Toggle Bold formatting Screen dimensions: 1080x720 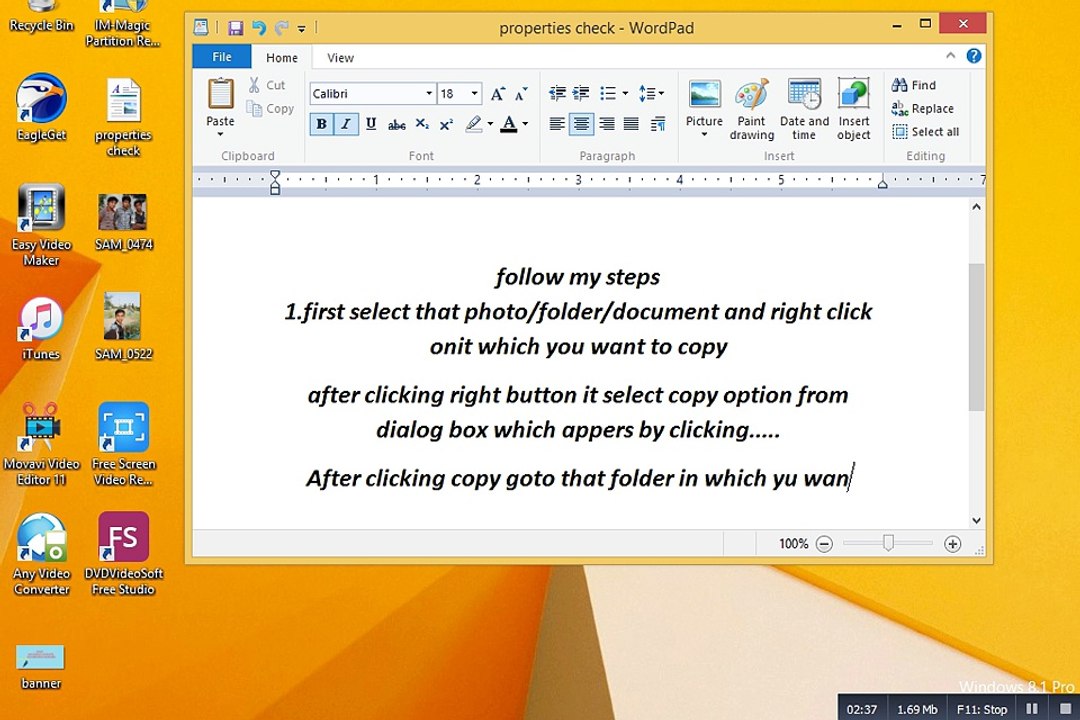pos(321,124)
